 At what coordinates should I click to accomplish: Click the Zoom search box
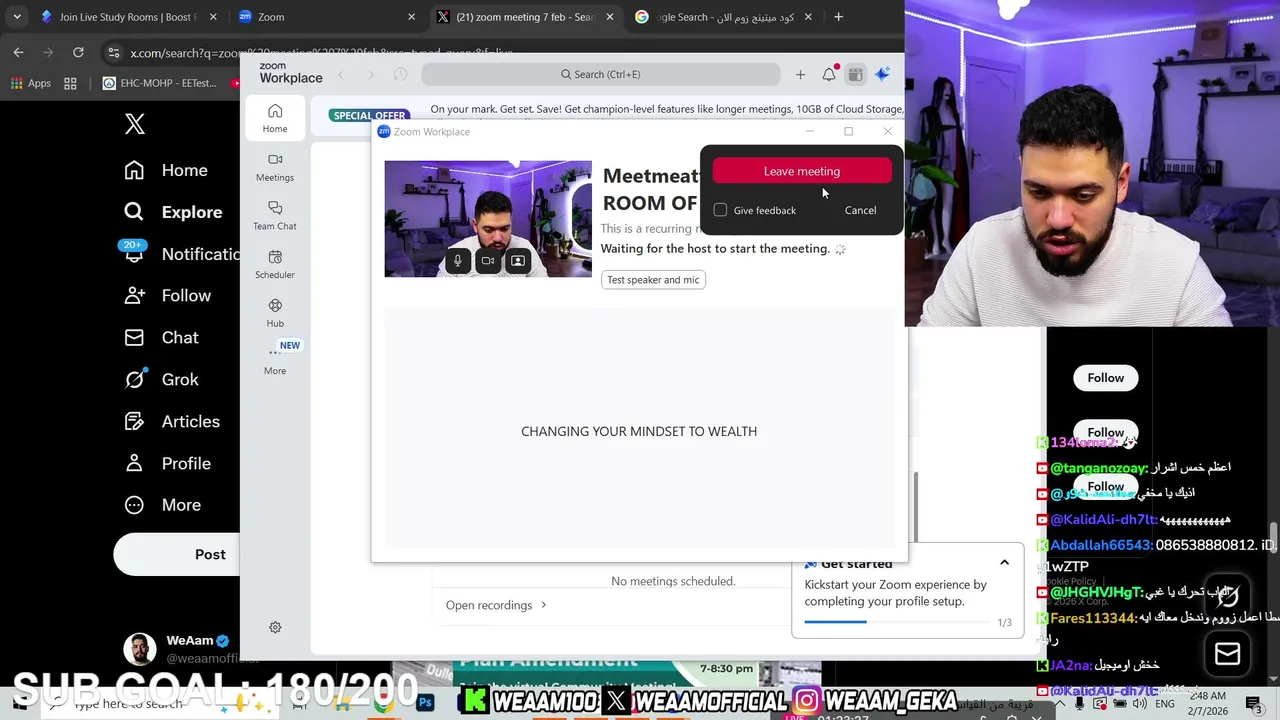pos(600,74)
